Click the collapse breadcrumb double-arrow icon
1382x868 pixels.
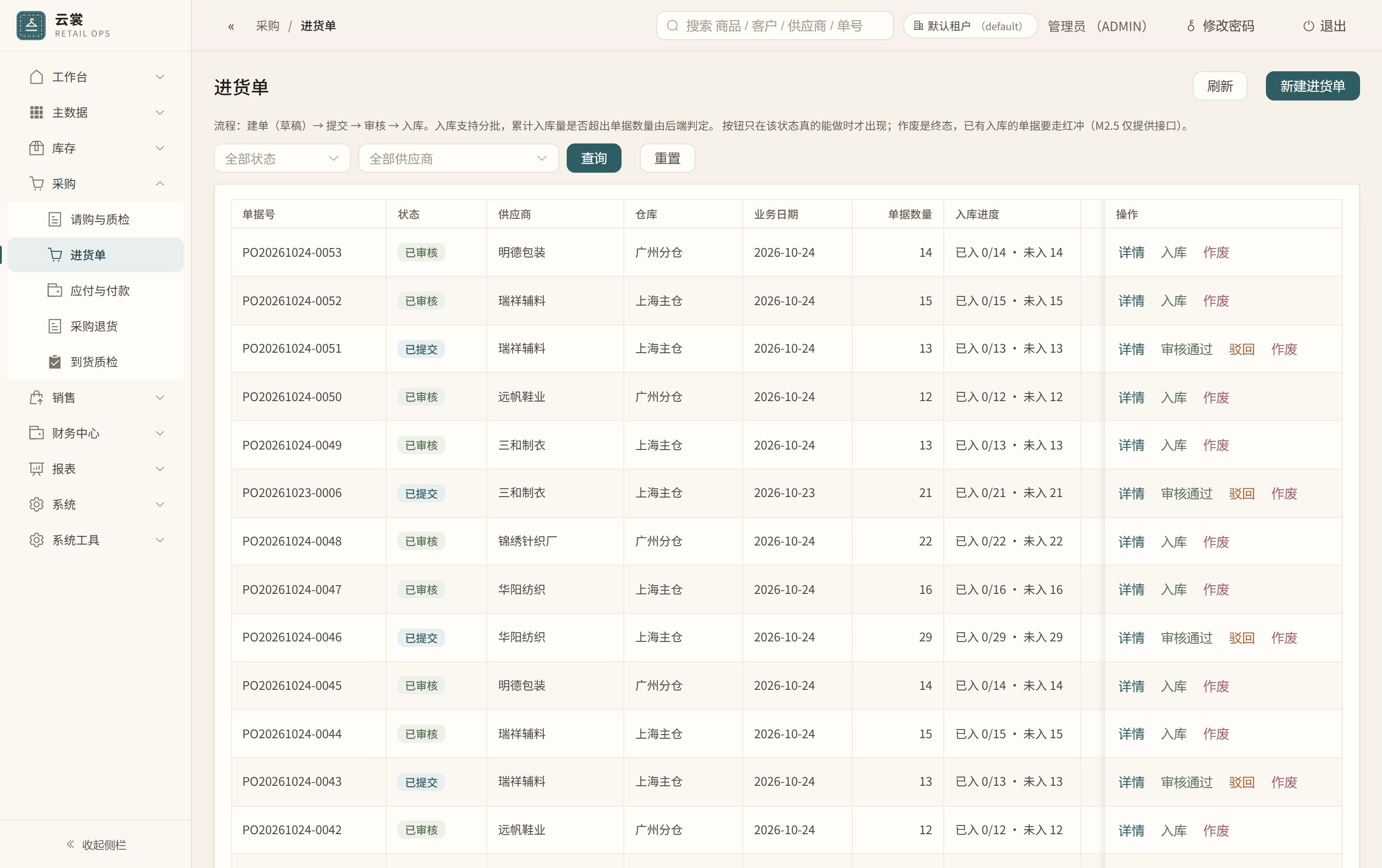pyautogui.click(x=231, y=26)
